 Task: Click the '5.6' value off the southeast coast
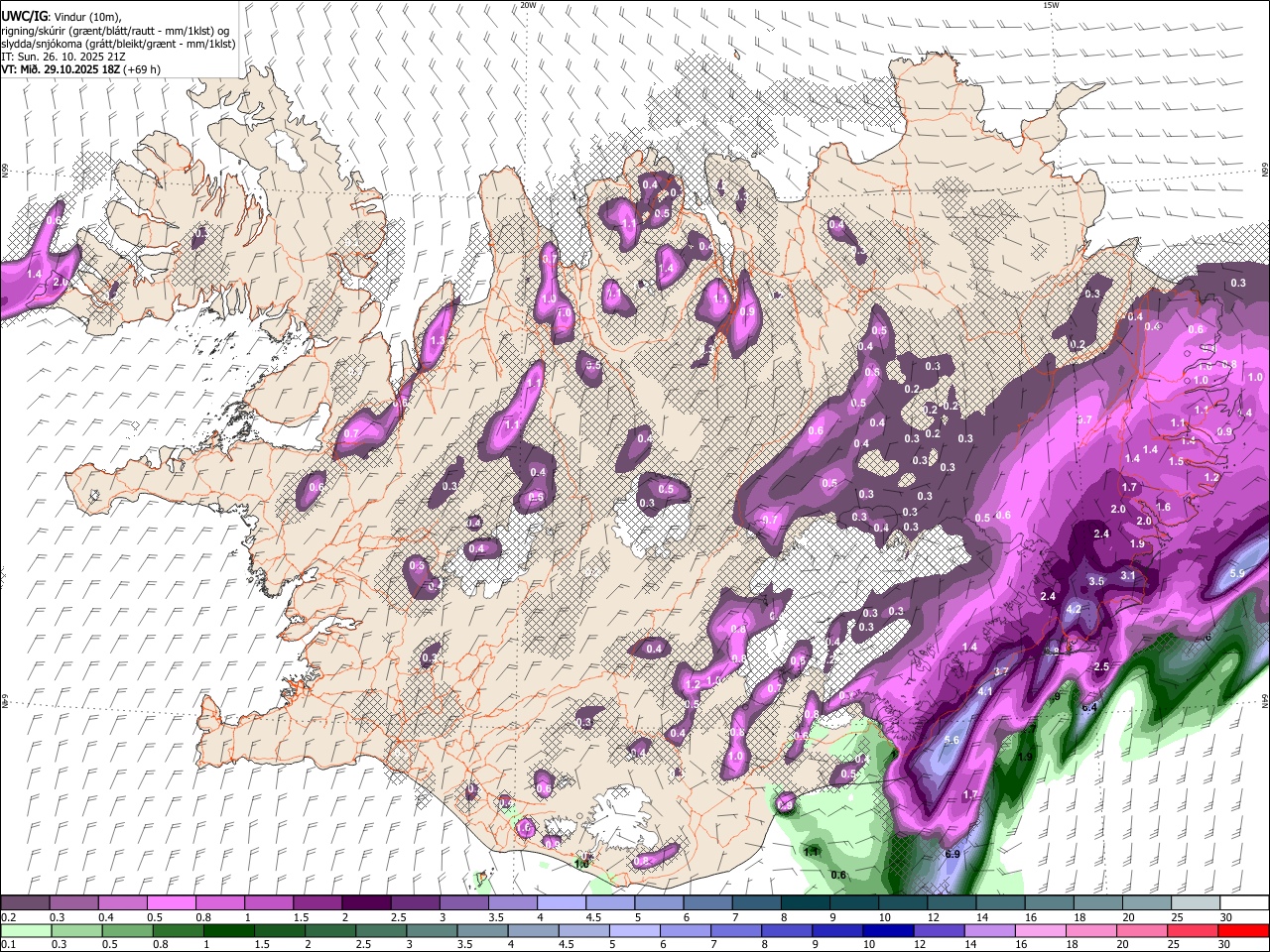click(x=952, y=740)
